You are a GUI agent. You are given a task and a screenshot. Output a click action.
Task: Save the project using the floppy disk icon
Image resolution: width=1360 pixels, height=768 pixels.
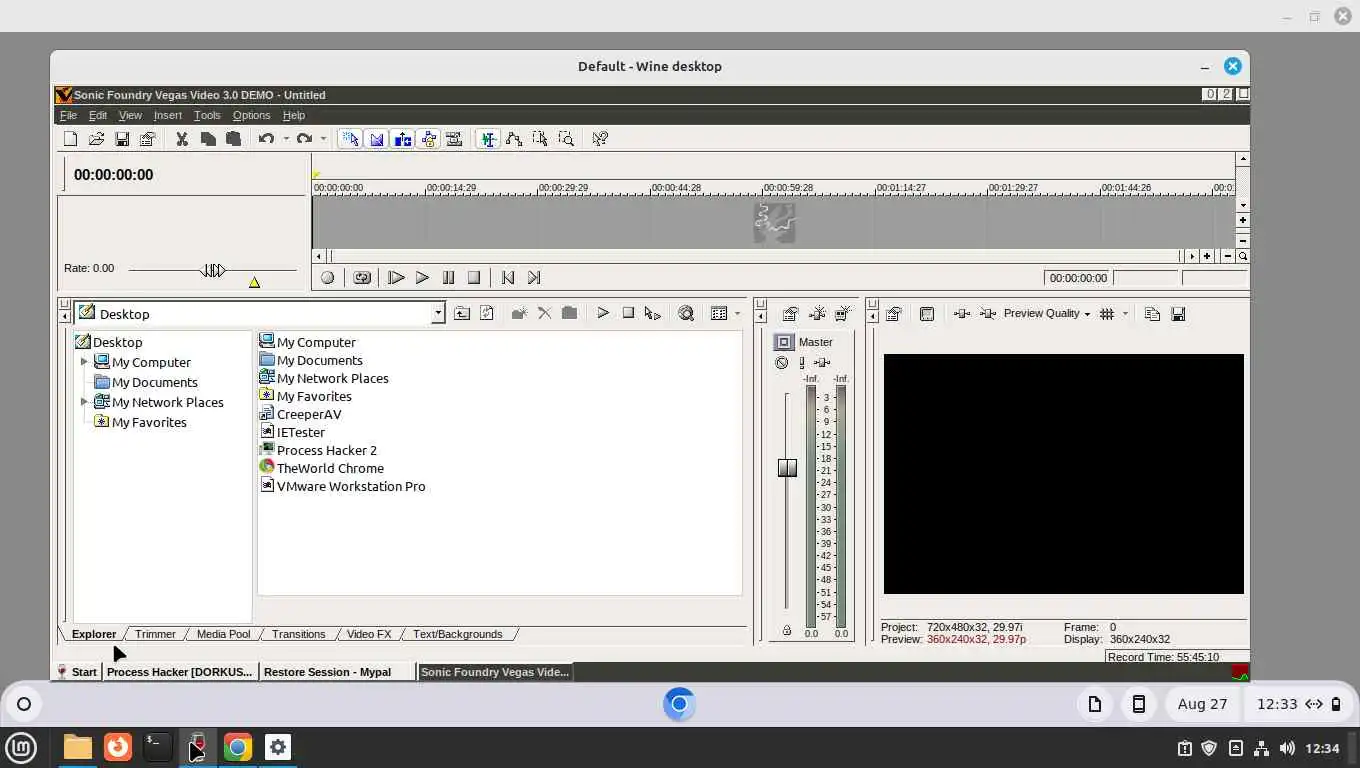[122, 139]
